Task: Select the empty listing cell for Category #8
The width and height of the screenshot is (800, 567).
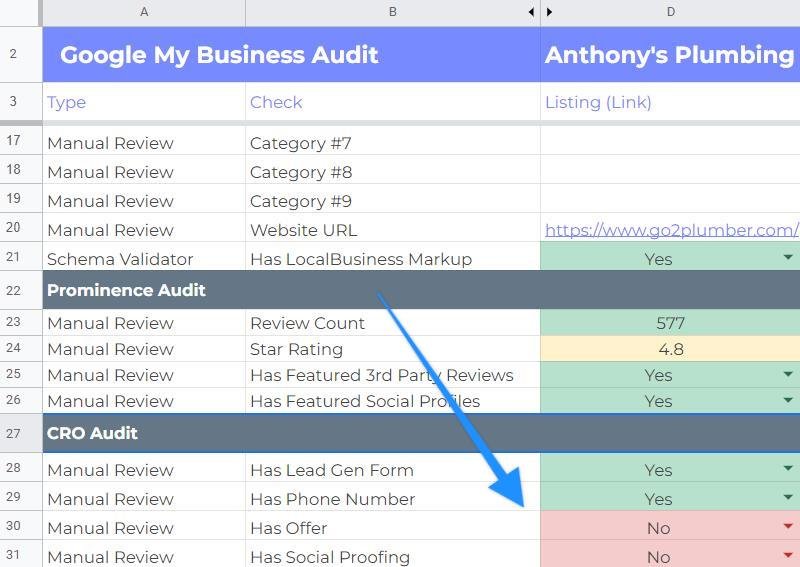Action: (x=670, y=170)
